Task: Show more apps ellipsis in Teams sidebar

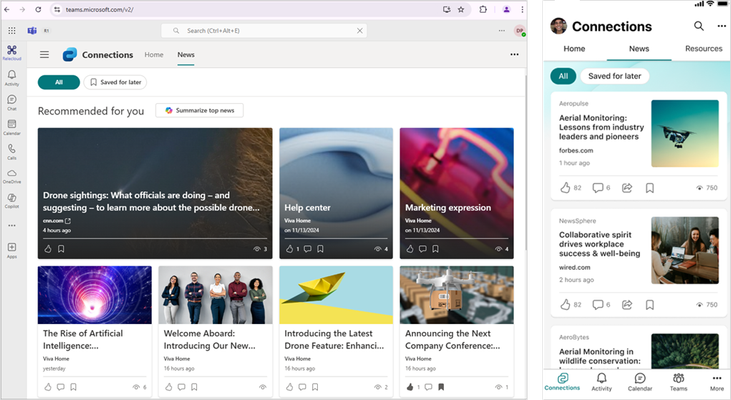Action: [12, 226]
